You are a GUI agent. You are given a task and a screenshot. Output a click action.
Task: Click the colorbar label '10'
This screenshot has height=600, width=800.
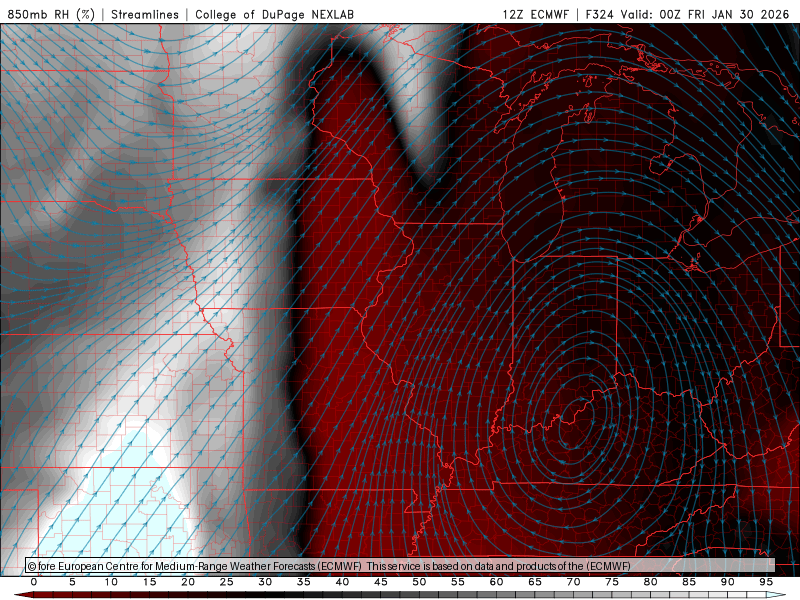[111, 582]
